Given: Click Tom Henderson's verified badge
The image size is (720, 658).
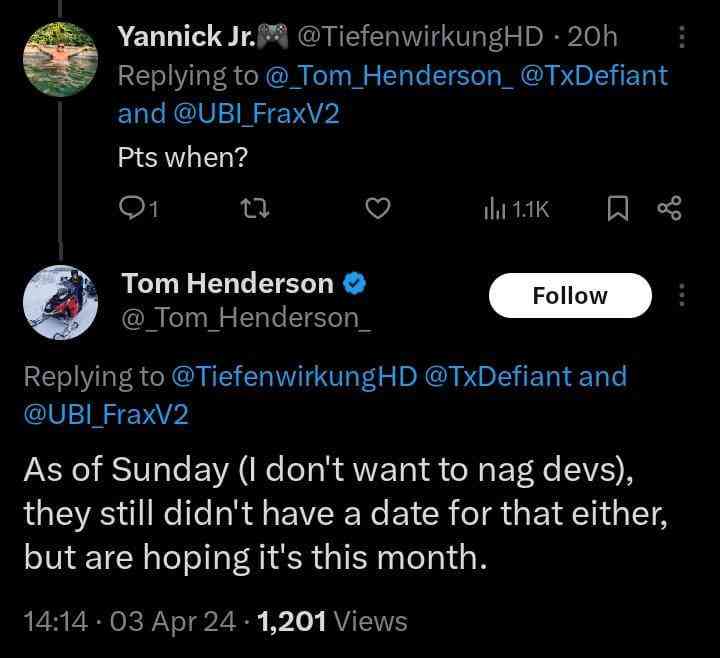Looking at the screenshot, I should click(354, 285).
